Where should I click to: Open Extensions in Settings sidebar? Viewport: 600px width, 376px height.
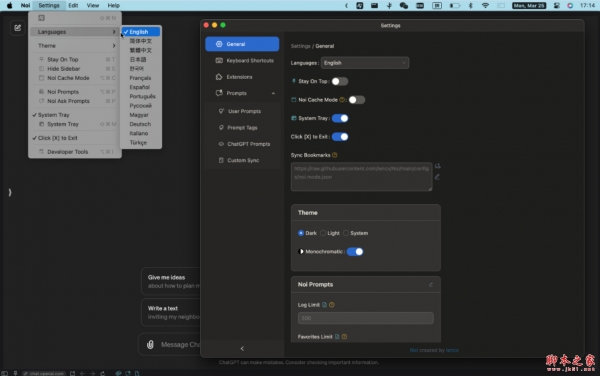(242, 77)
